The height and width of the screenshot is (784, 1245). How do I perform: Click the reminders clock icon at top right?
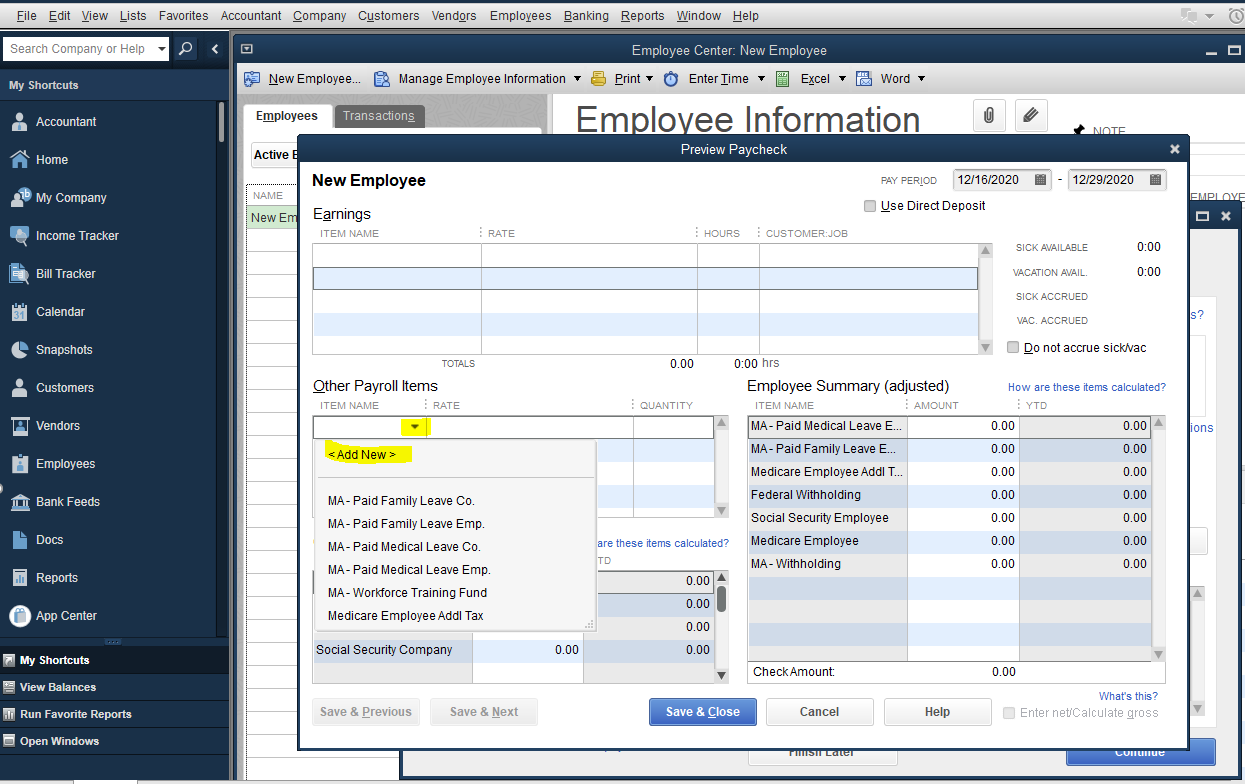click(1235, 16)
